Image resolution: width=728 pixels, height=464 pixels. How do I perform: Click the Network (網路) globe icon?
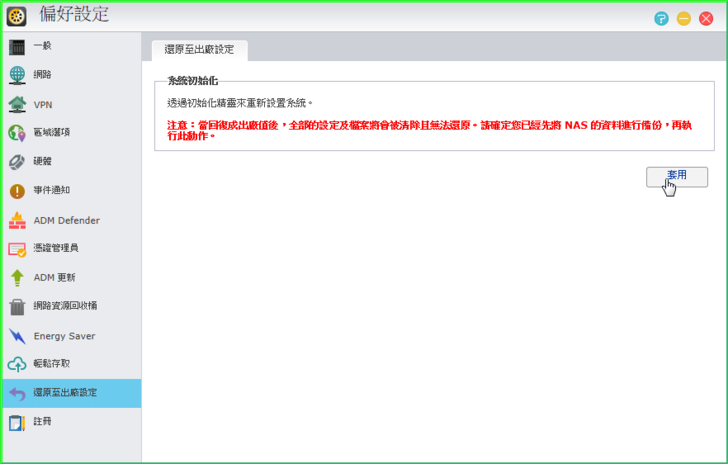coord(17,75)
